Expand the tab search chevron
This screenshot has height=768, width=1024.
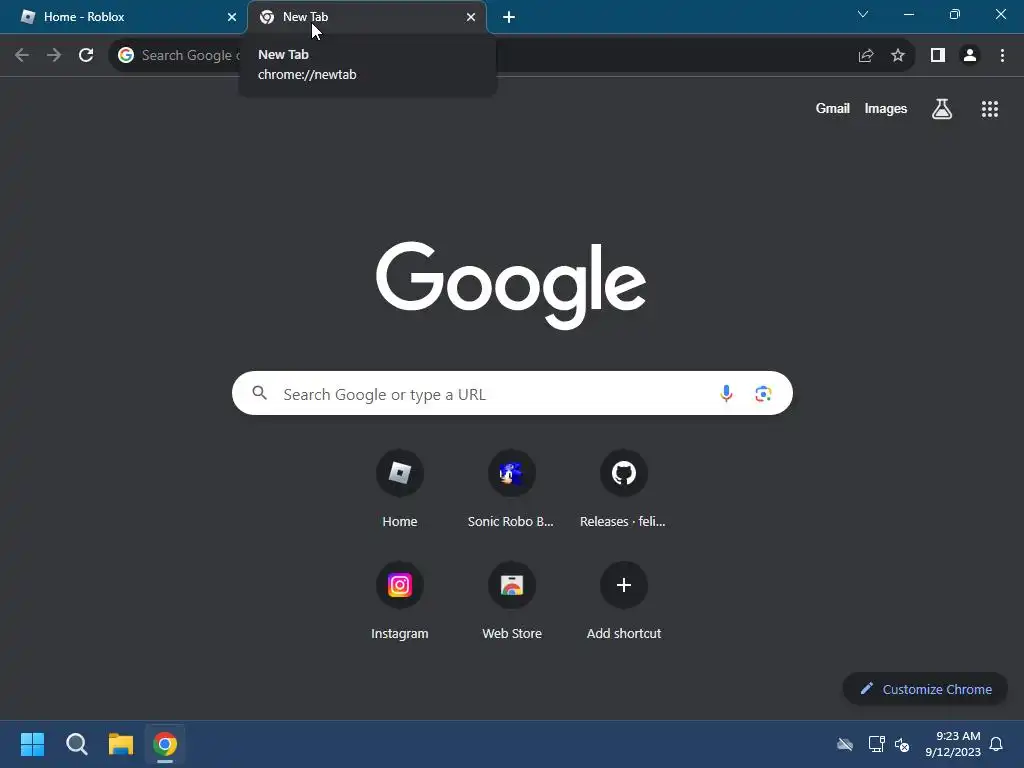(863, 14)
